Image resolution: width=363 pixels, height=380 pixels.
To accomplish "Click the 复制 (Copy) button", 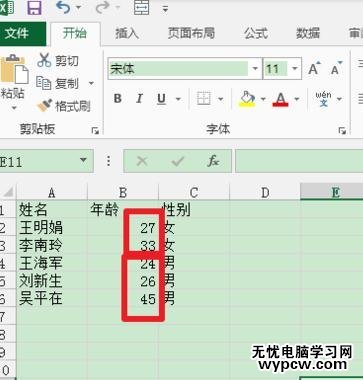I will pyautogui.click(x=58, y=83).
